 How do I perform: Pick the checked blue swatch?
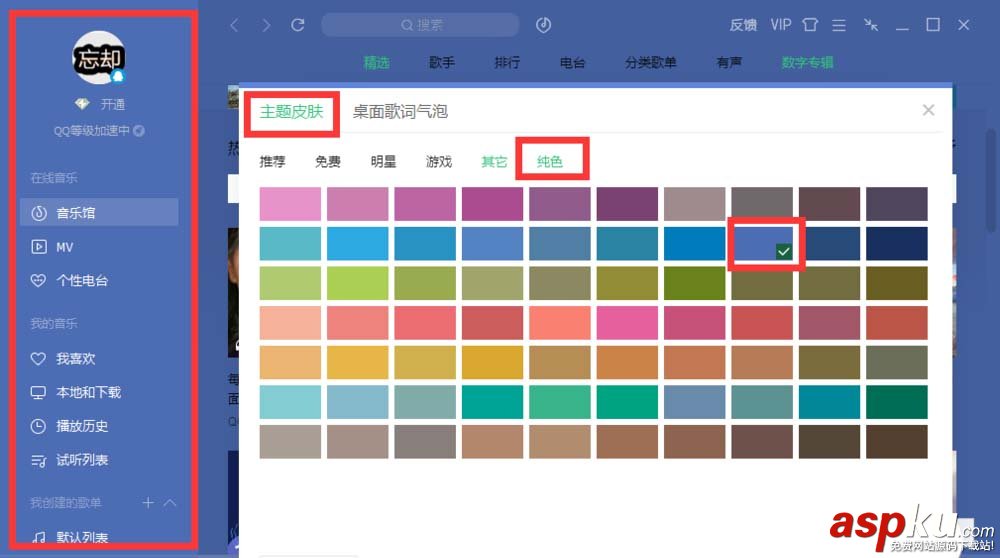[x=763, y=244]
